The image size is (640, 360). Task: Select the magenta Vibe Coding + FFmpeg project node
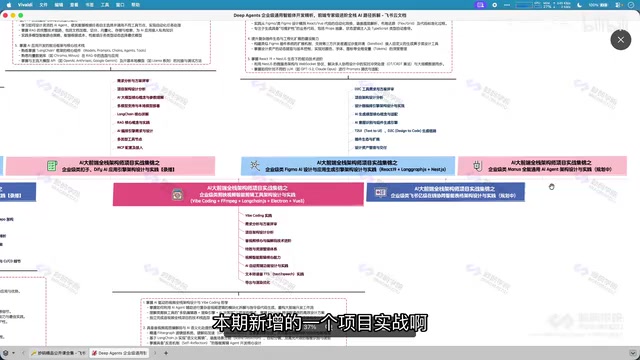[x=238, y=194]
